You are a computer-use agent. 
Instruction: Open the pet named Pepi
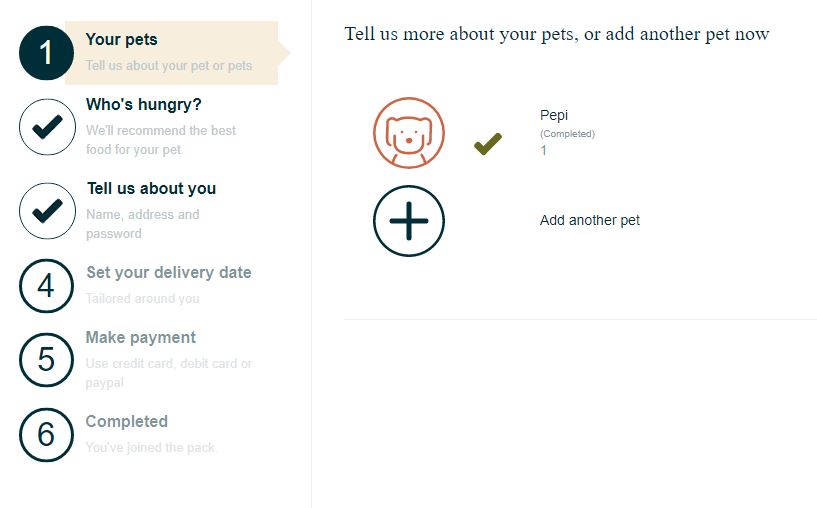554,115
